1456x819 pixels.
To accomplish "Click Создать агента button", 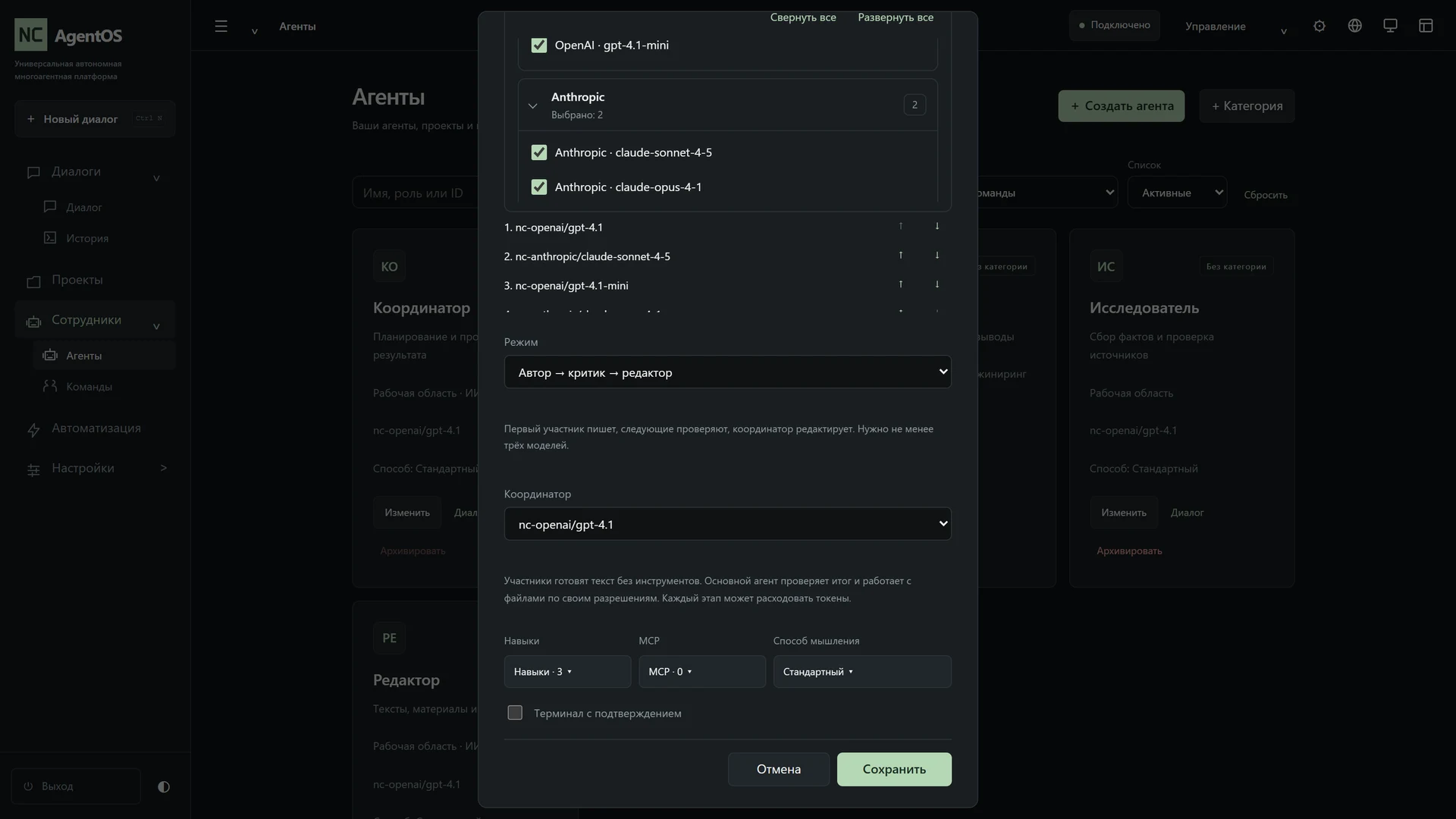I will 1122,106.
